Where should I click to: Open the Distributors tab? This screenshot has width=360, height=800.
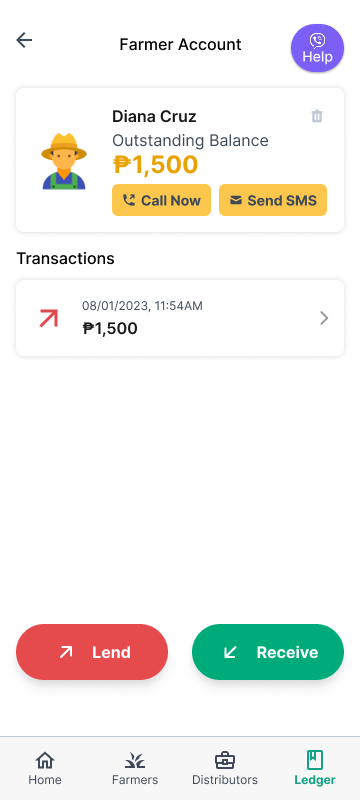[225, 768]
